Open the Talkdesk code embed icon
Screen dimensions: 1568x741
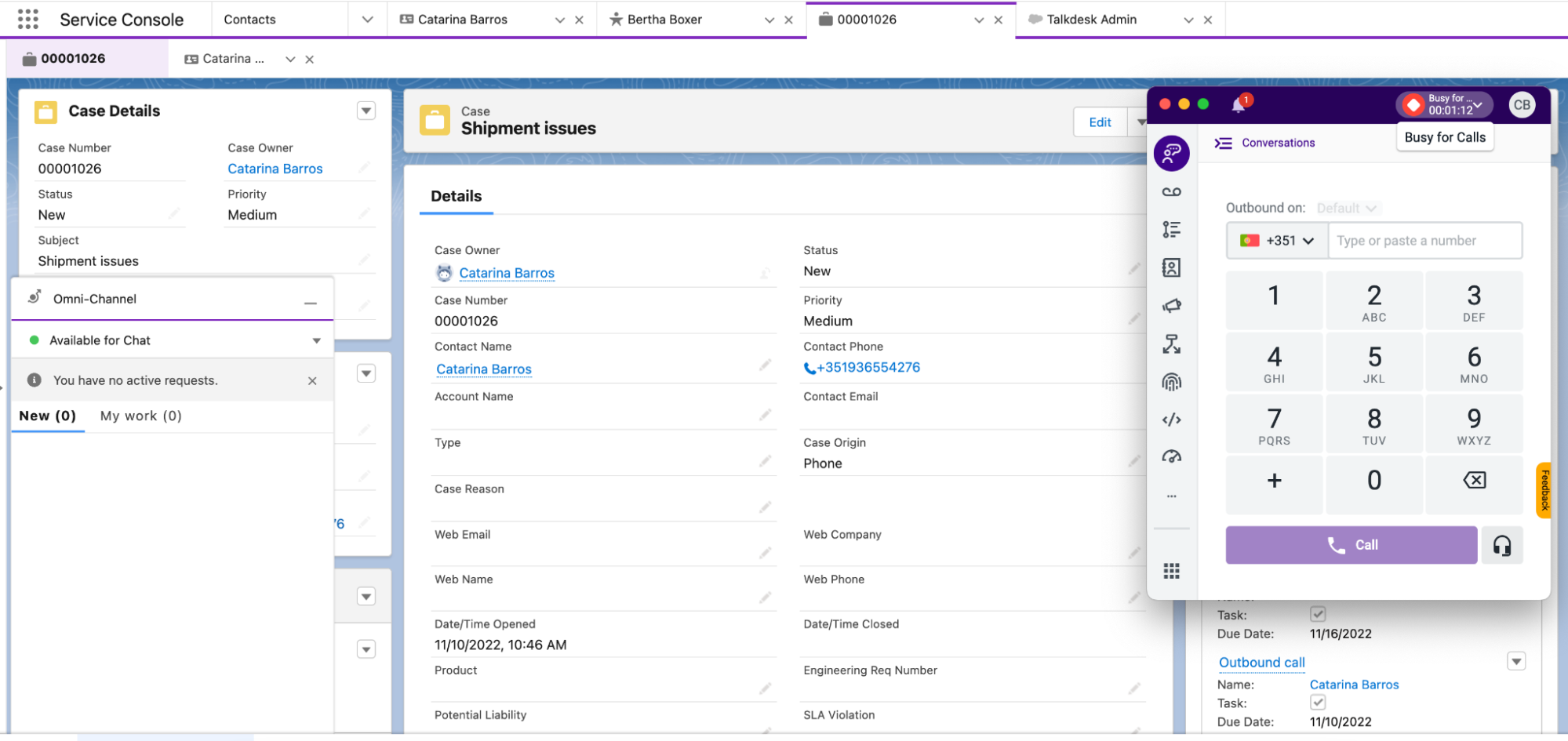point(1171,420)
